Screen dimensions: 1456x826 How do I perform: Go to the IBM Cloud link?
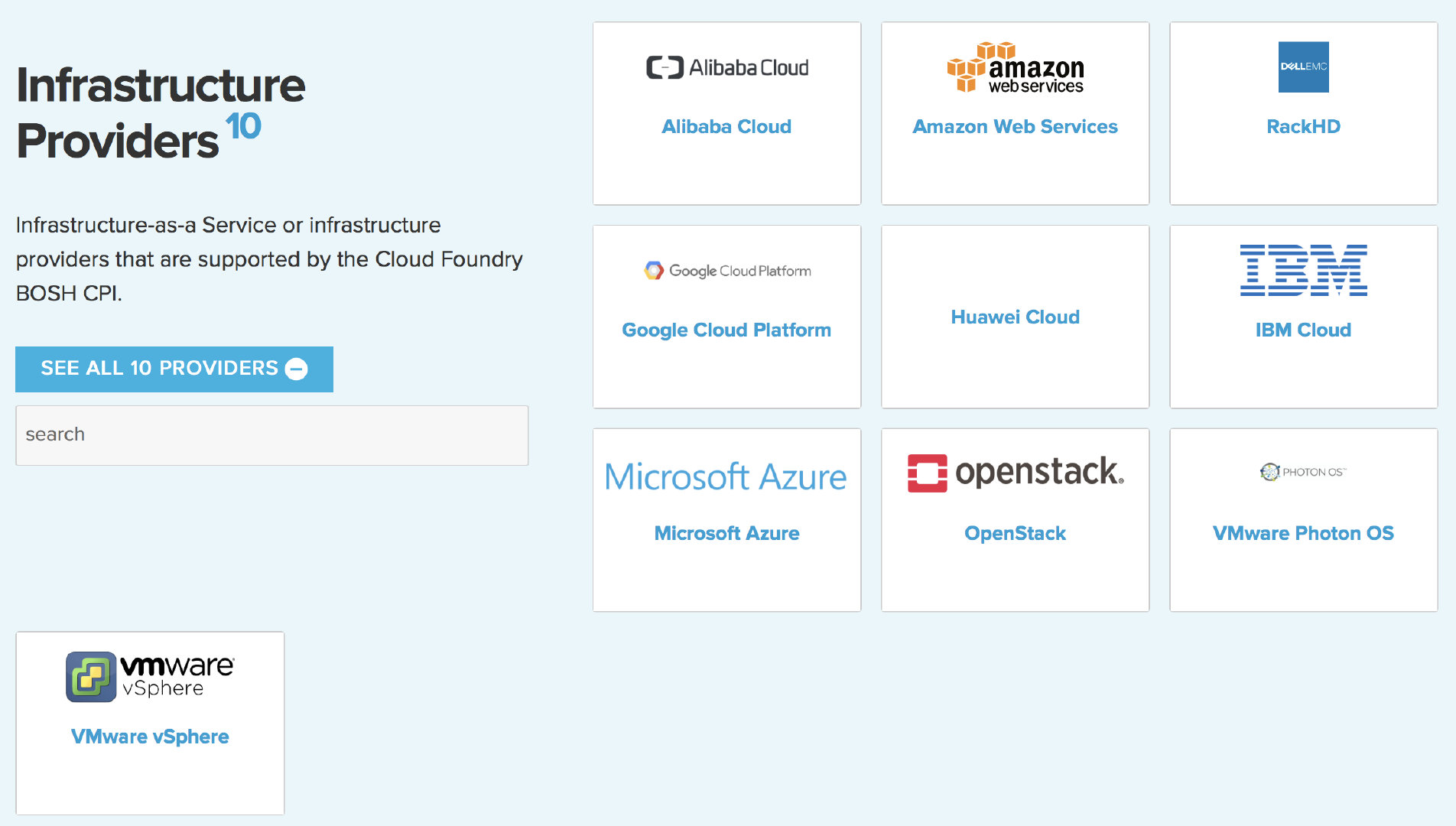(x=1303, y=330)
